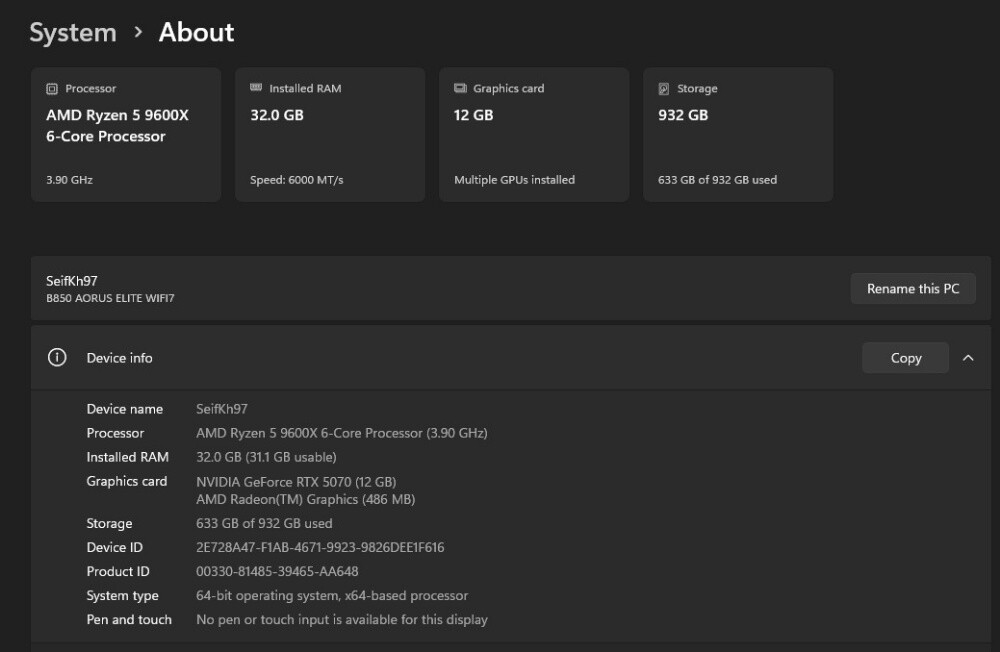Click the processor value with (3.90 GHz)
Screen dimensions: 1000x652
click(342, 433)
